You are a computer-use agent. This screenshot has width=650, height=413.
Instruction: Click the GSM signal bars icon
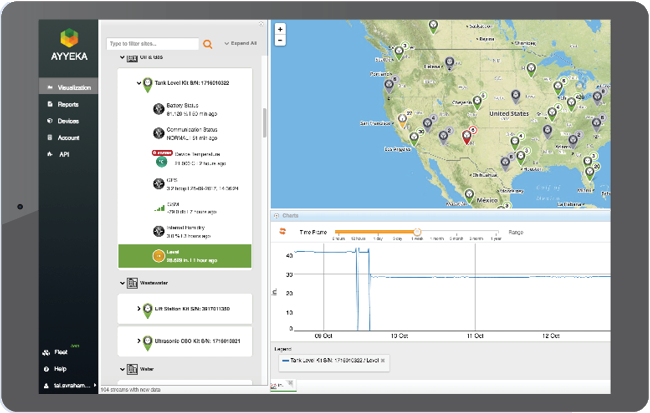pyautogui.click(x=158, y=208)
